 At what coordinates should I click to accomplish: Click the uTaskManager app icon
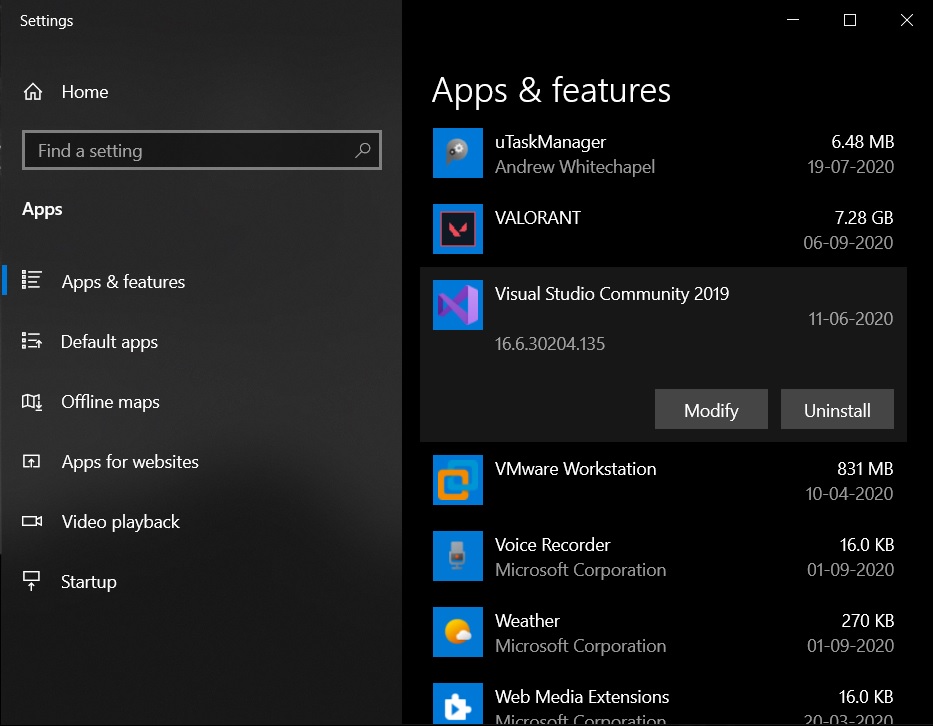tap(458, 153)
